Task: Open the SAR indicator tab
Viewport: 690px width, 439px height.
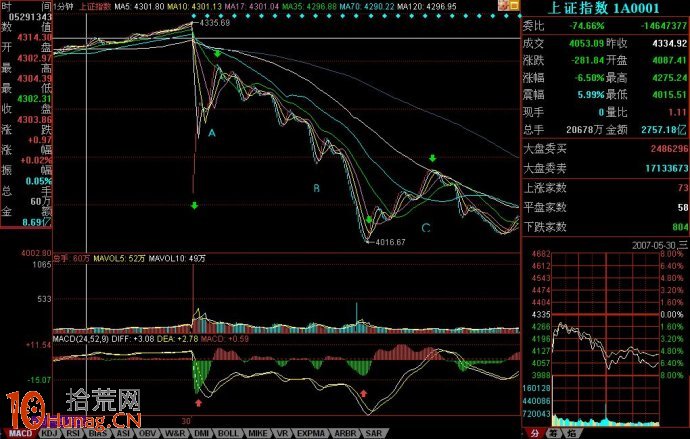Action: pos(374,434)
